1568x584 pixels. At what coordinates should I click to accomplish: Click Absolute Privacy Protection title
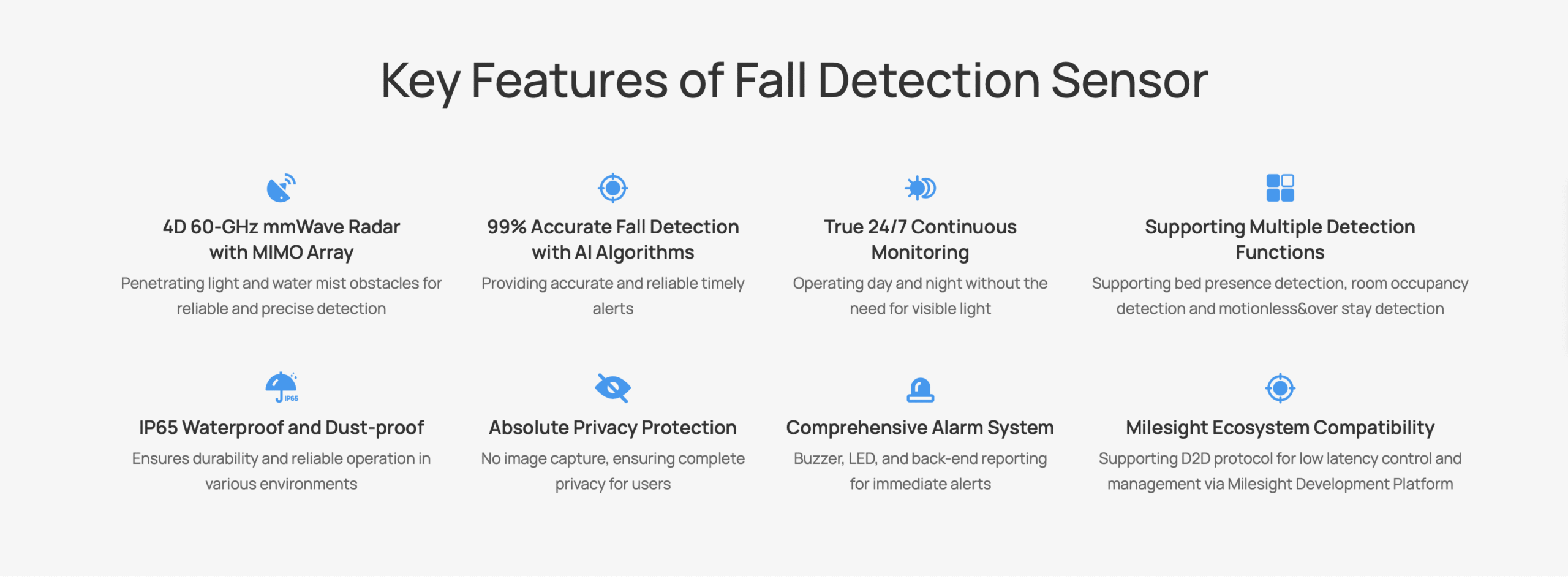612,427
